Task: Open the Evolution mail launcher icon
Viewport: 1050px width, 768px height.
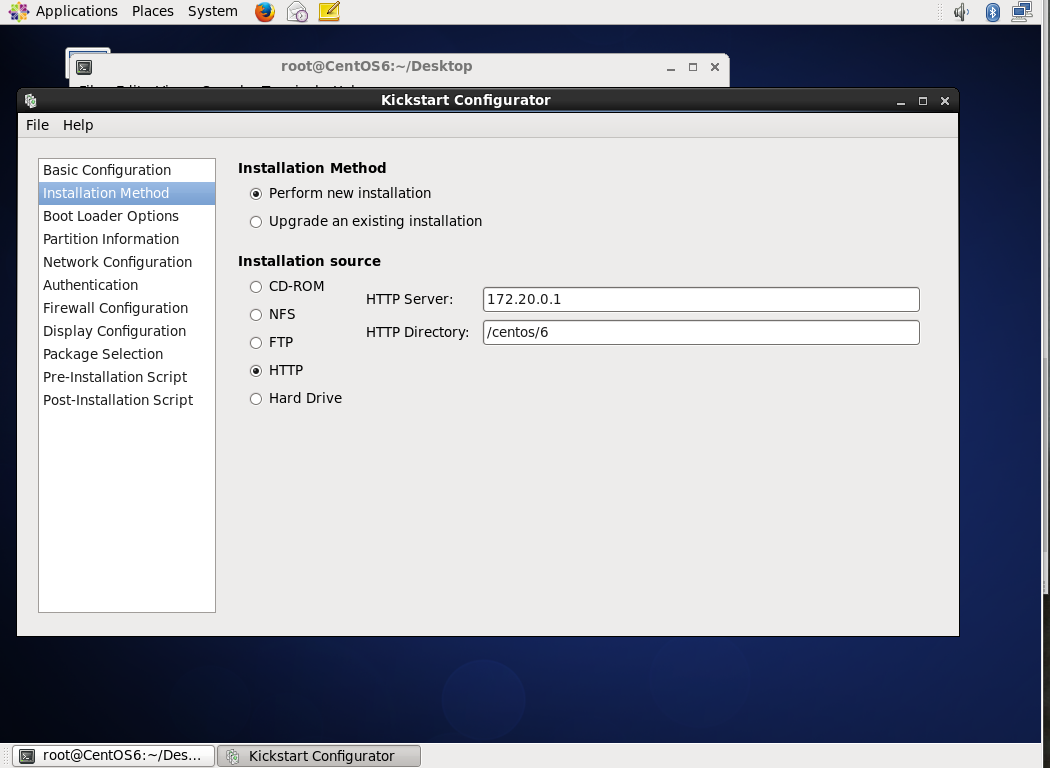Action: (297, 11)
